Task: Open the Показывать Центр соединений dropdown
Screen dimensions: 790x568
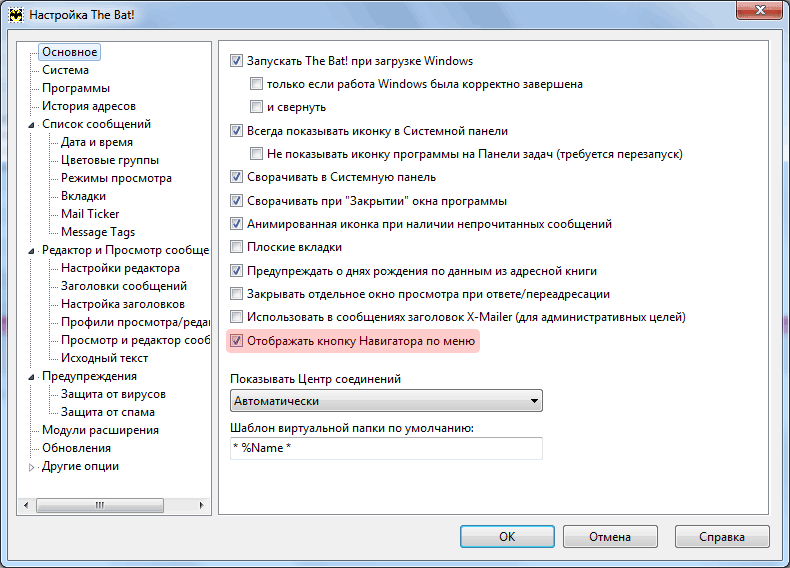Action: pyautogui.click(x=386, y=401)
